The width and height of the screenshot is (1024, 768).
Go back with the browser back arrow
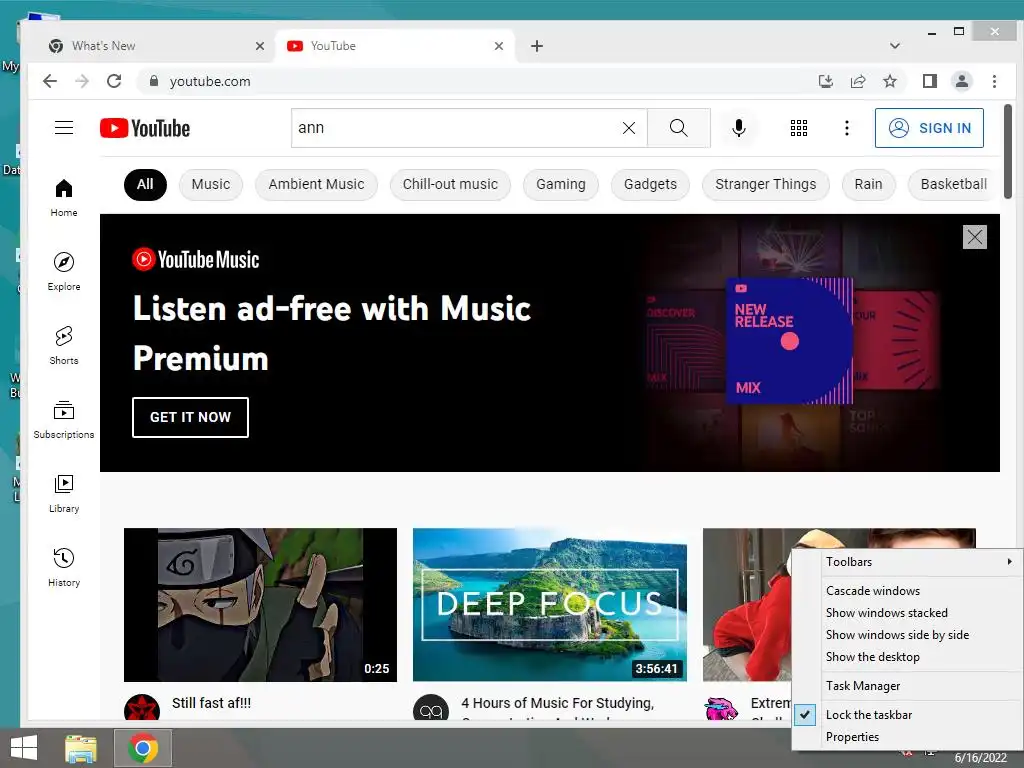[x=50, y=81]
